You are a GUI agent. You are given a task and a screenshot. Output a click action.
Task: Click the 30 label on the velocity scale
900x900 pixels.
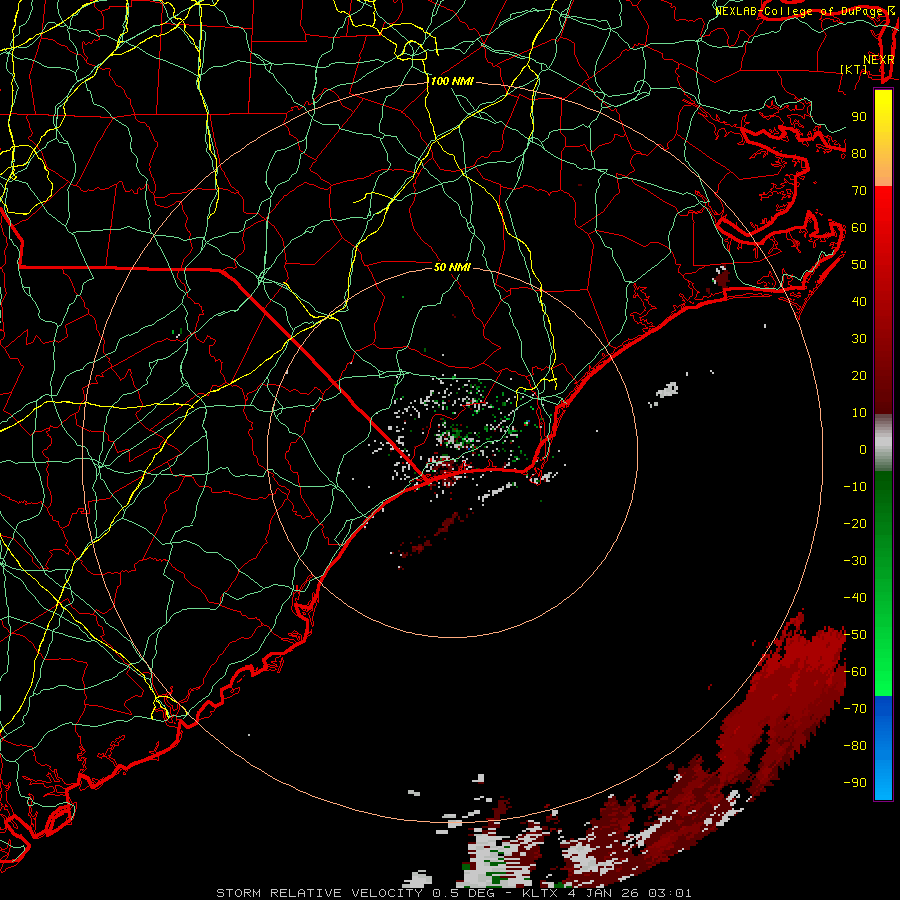(x=859, y=339)
